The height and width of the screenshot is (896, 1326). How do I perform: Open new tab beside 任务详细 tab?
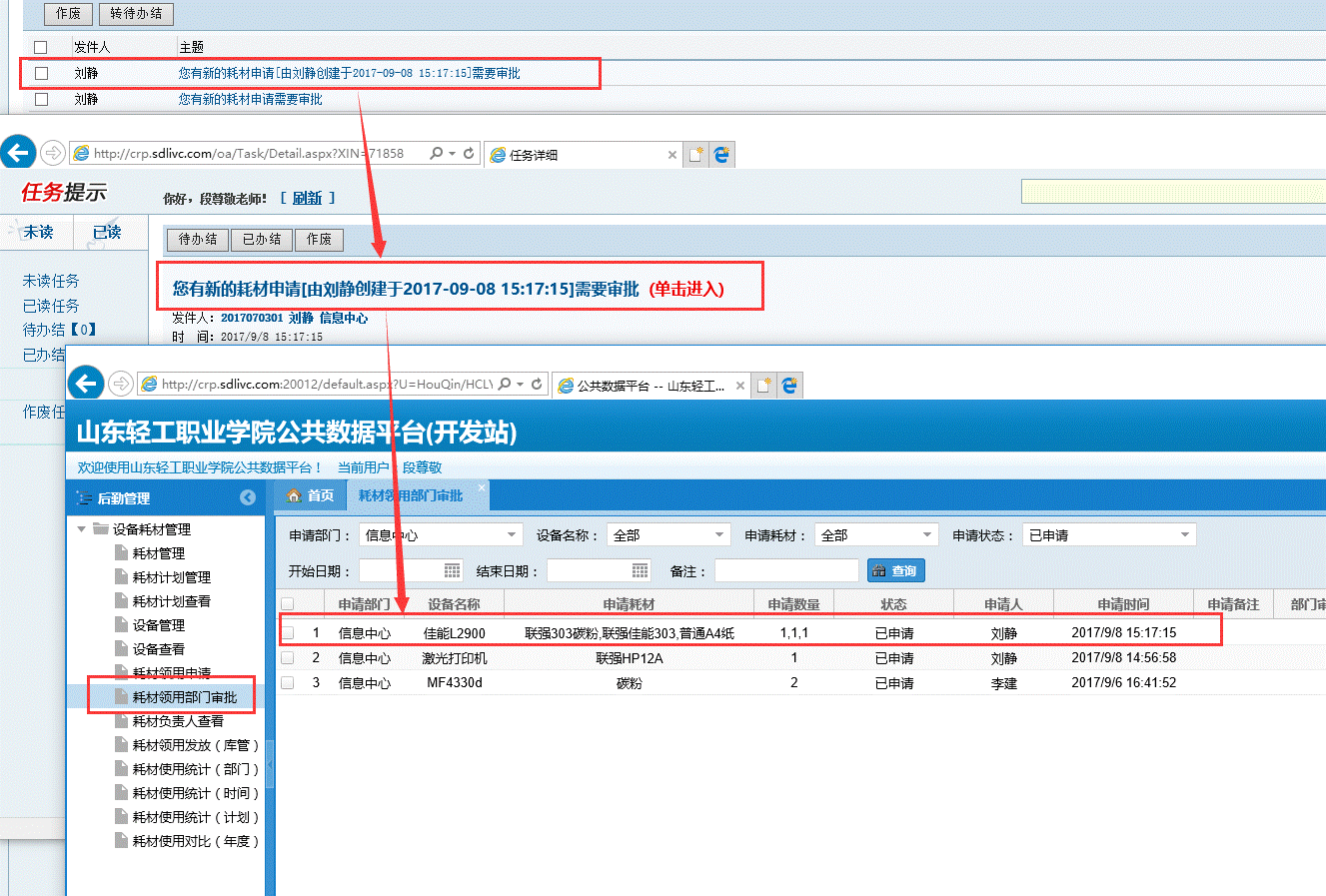click(696, 155)
